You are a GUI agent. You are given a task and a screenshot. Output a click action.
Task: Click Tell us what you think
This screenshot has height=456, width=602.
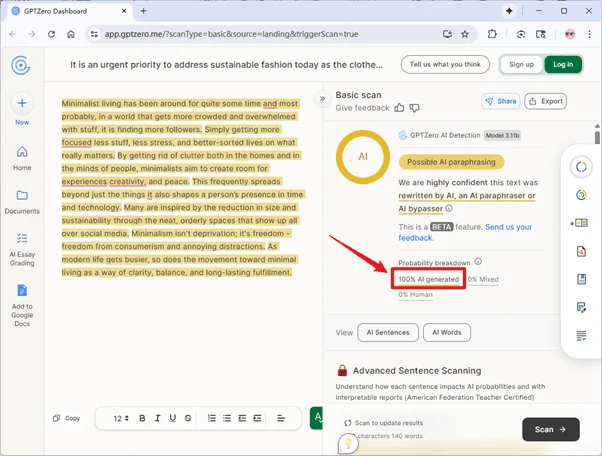[x=445, y=64]
